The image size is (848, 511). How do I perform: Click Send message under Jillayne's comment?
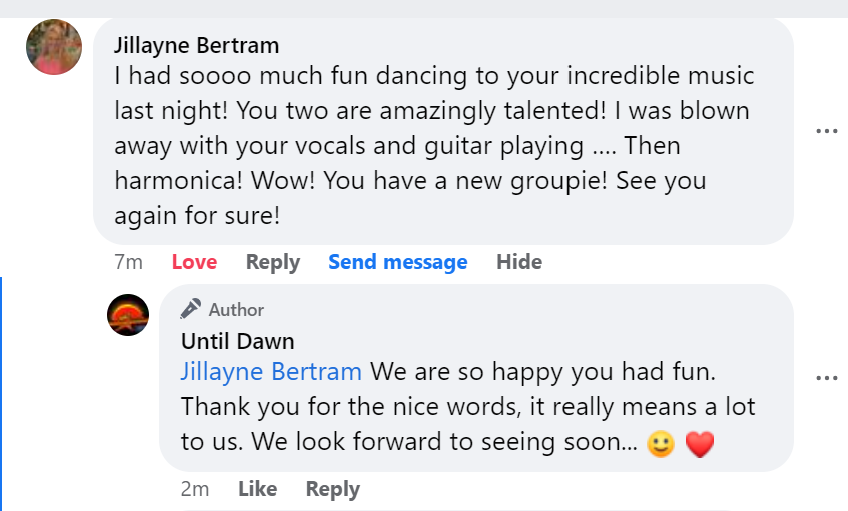pyautogui.click(x=398, y=262)
